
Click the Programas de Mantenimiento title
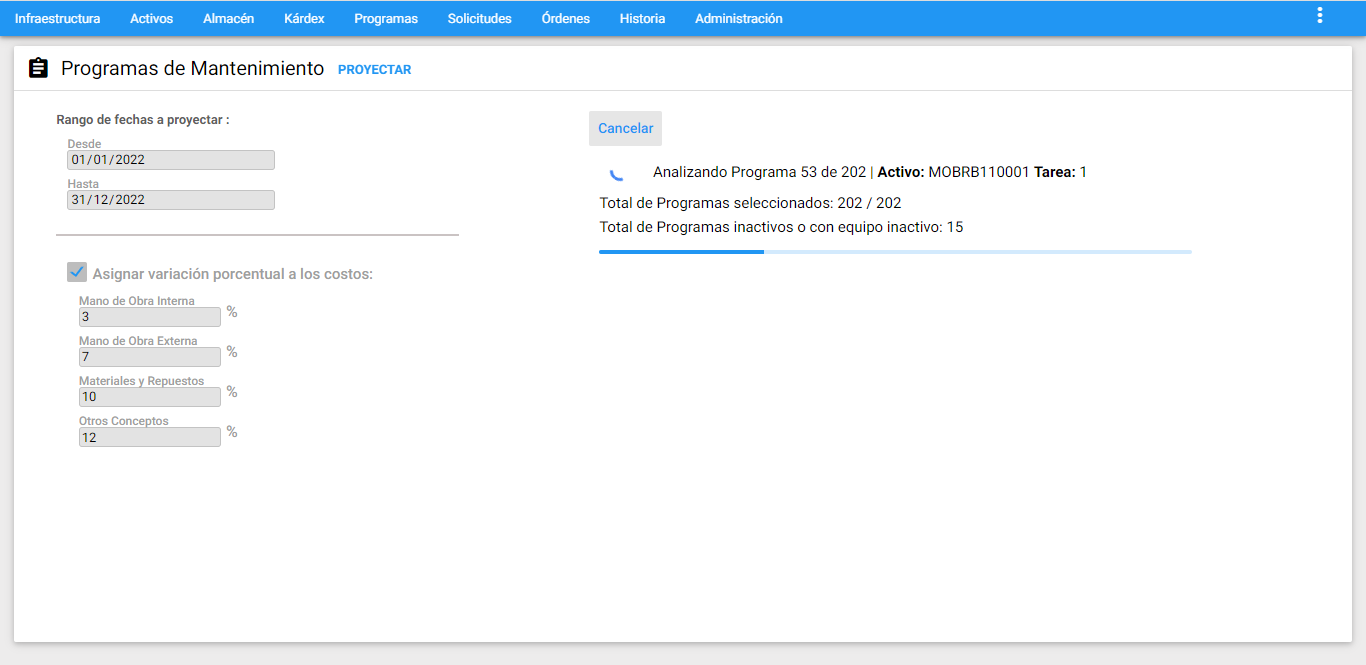tap(192, 68)
